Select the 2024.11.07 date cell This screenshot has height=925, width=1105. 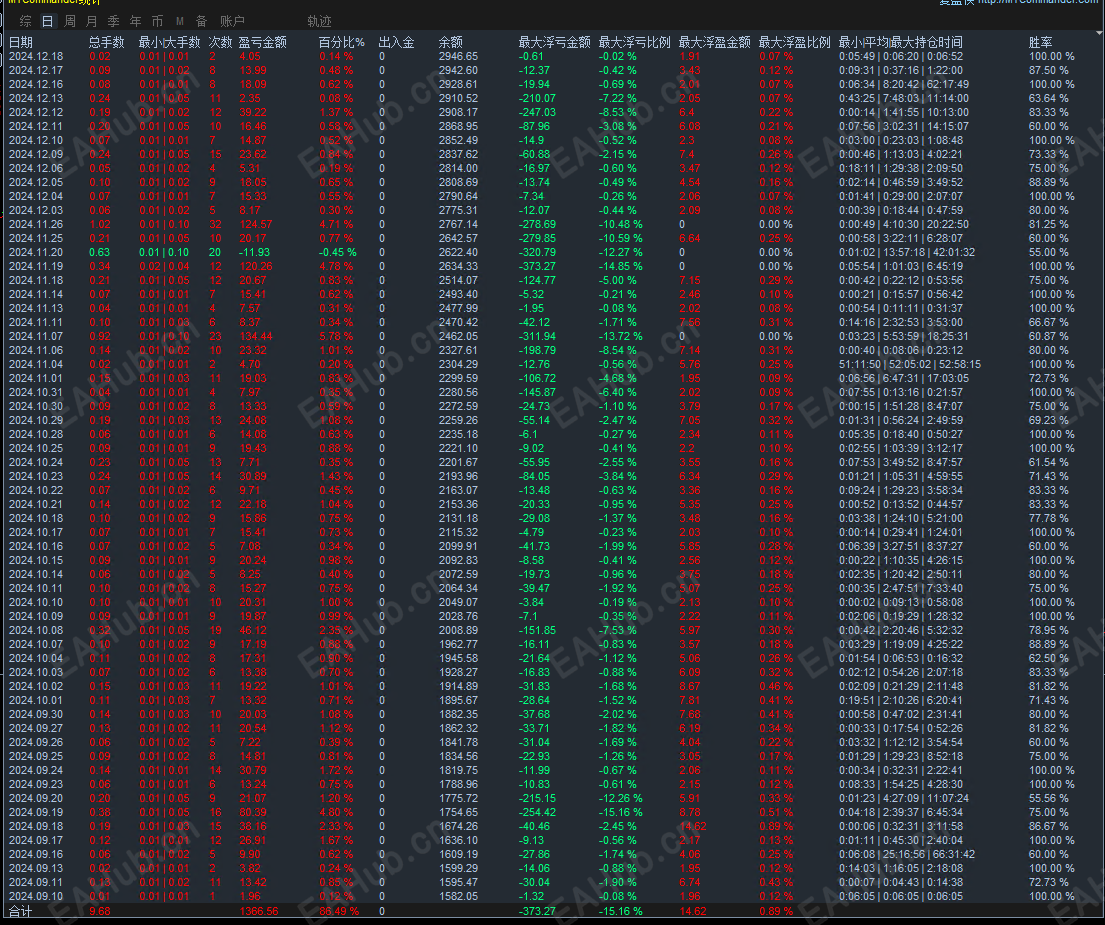[36, 336]
